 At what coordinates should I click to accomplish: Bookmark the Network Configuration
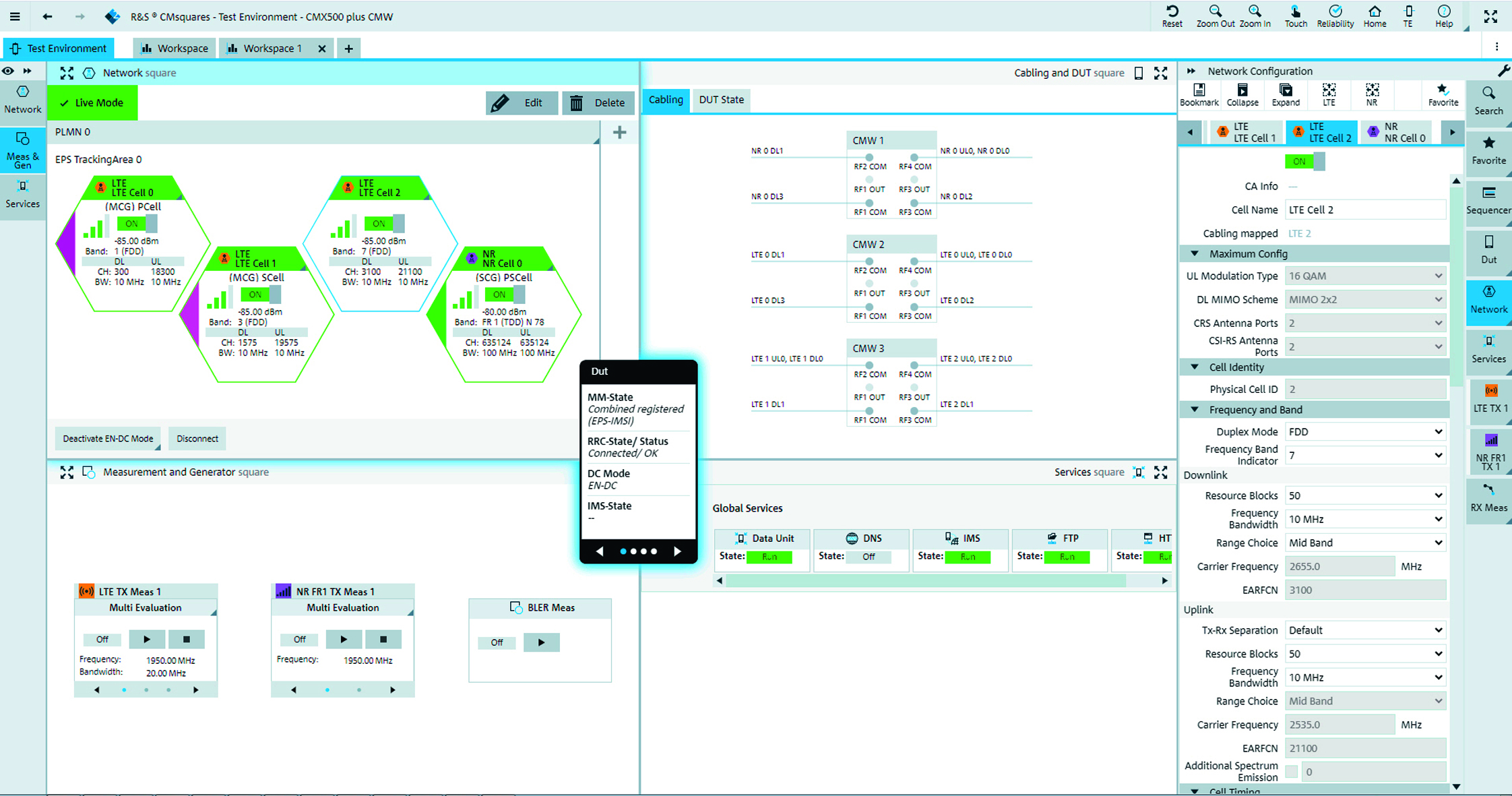pos(1199,94)
